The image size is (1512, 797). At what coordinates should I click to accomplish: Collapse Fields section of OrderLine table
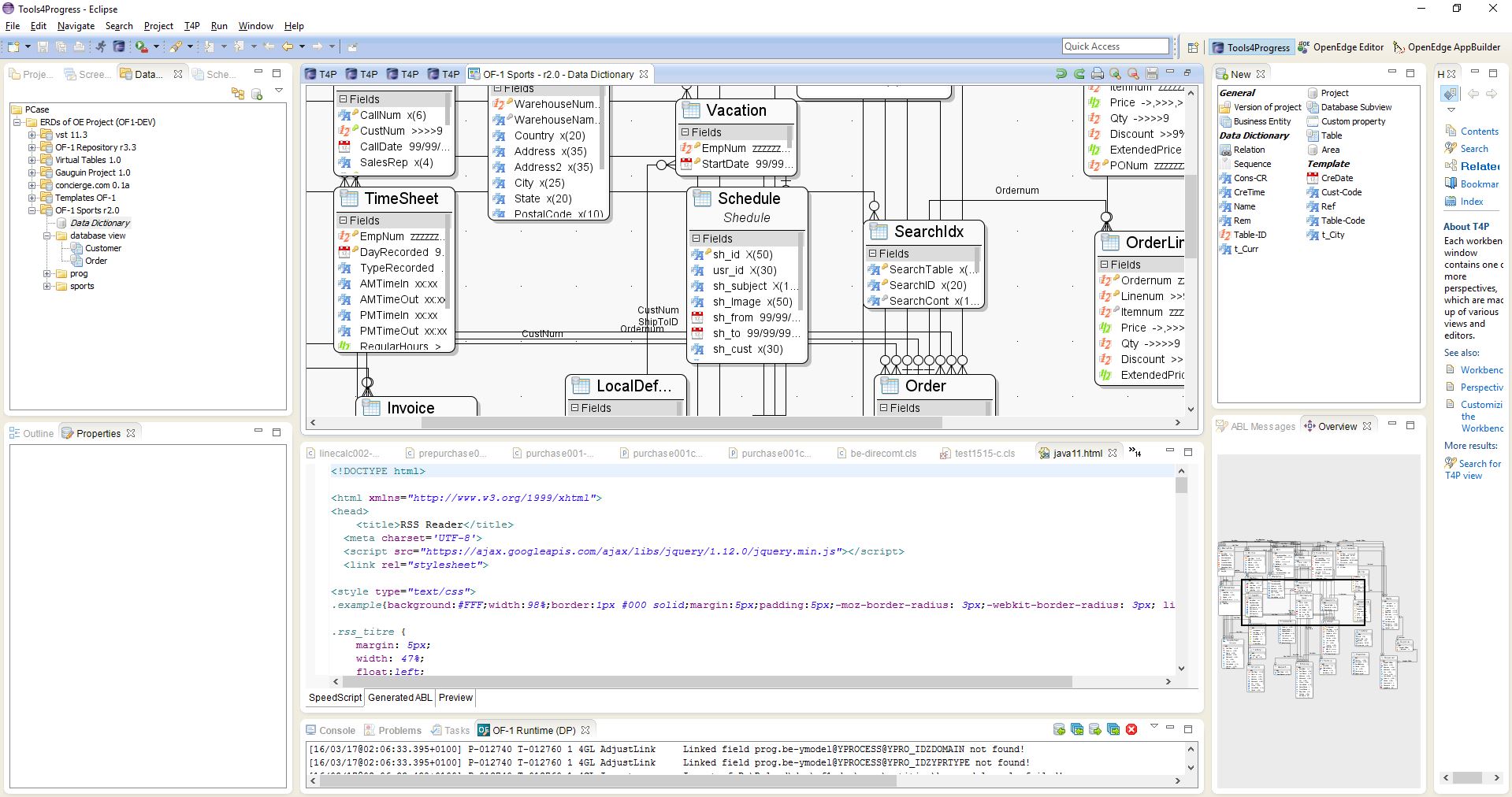point(1105,265)
